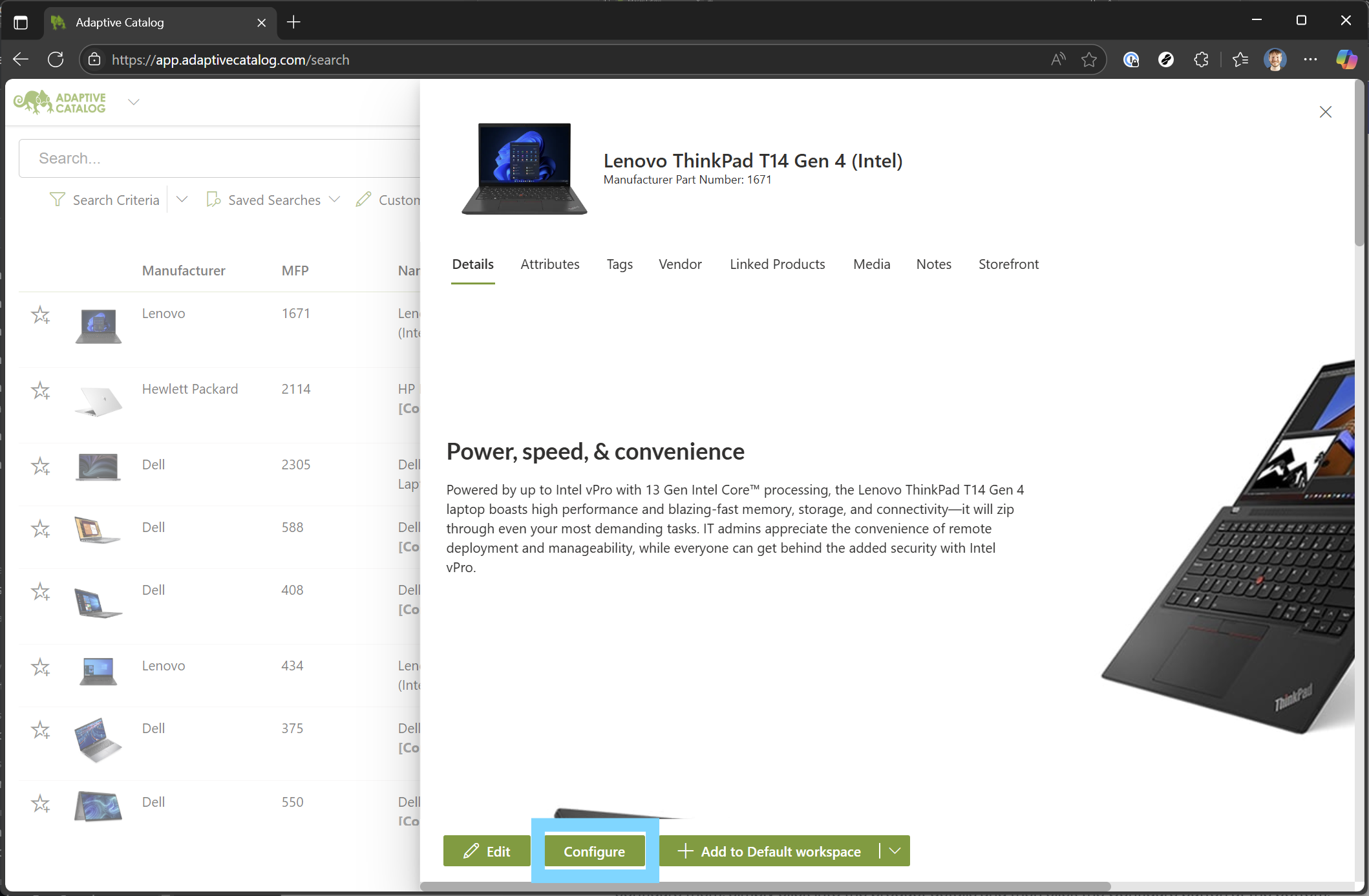
Task: Open the Saved Searches dropdown
Action: [x=273, y=200]
